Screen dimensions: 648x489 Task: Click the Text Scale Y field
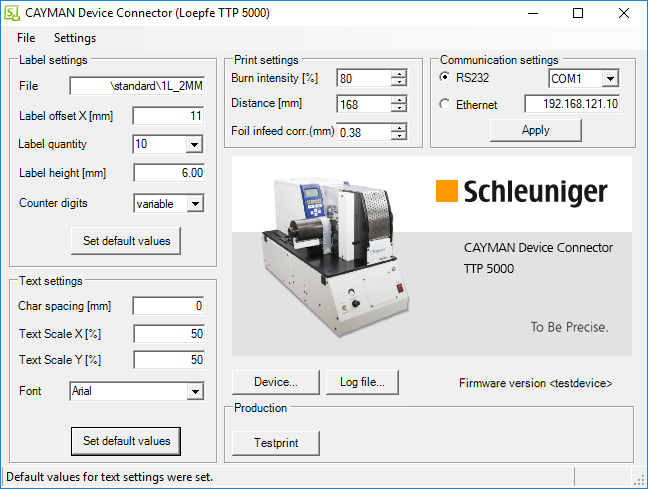pos(169,360)
